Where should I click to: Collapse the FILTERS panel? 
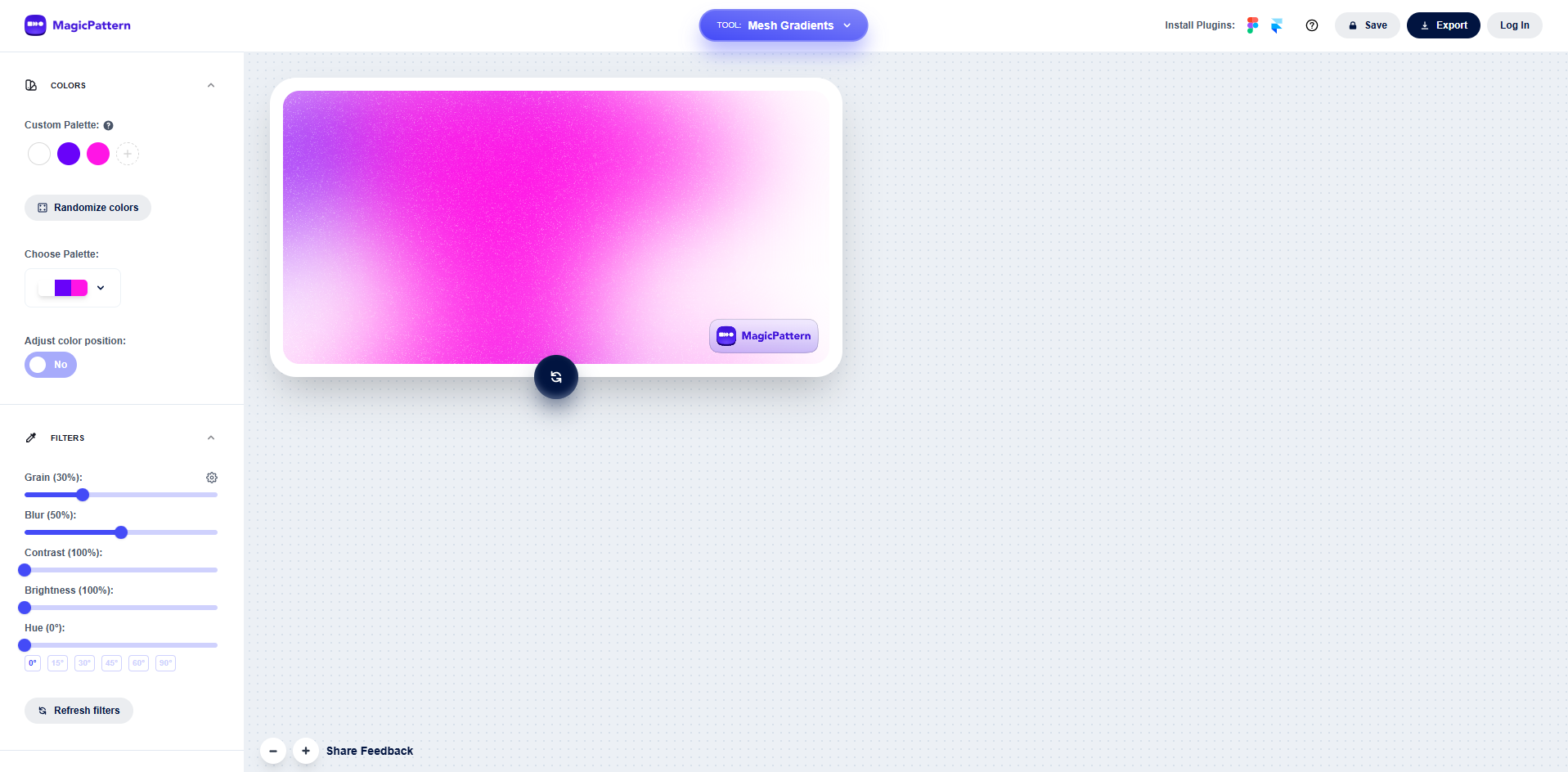click(x=211, y=438)
